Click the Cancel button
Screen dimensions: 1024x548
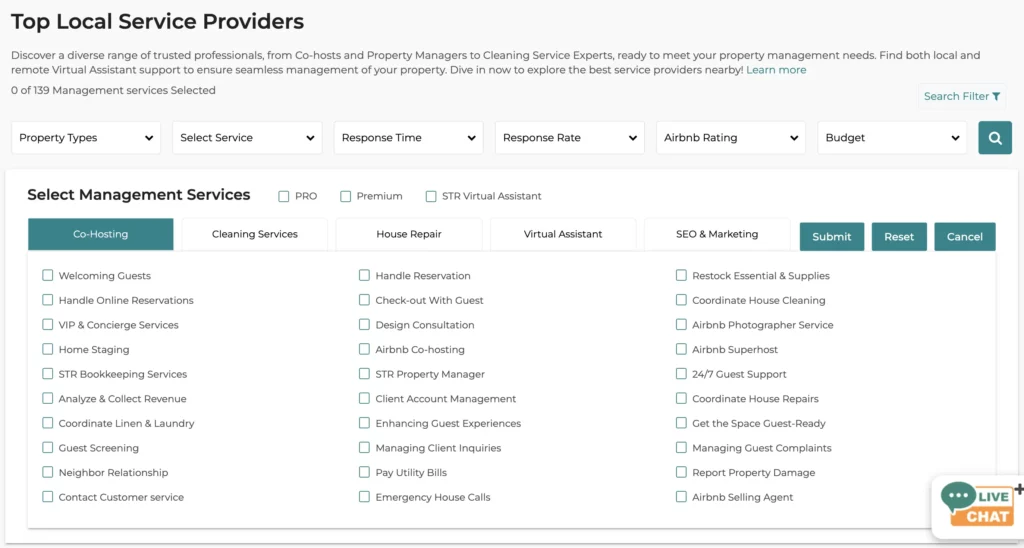[x=964, y=237]
